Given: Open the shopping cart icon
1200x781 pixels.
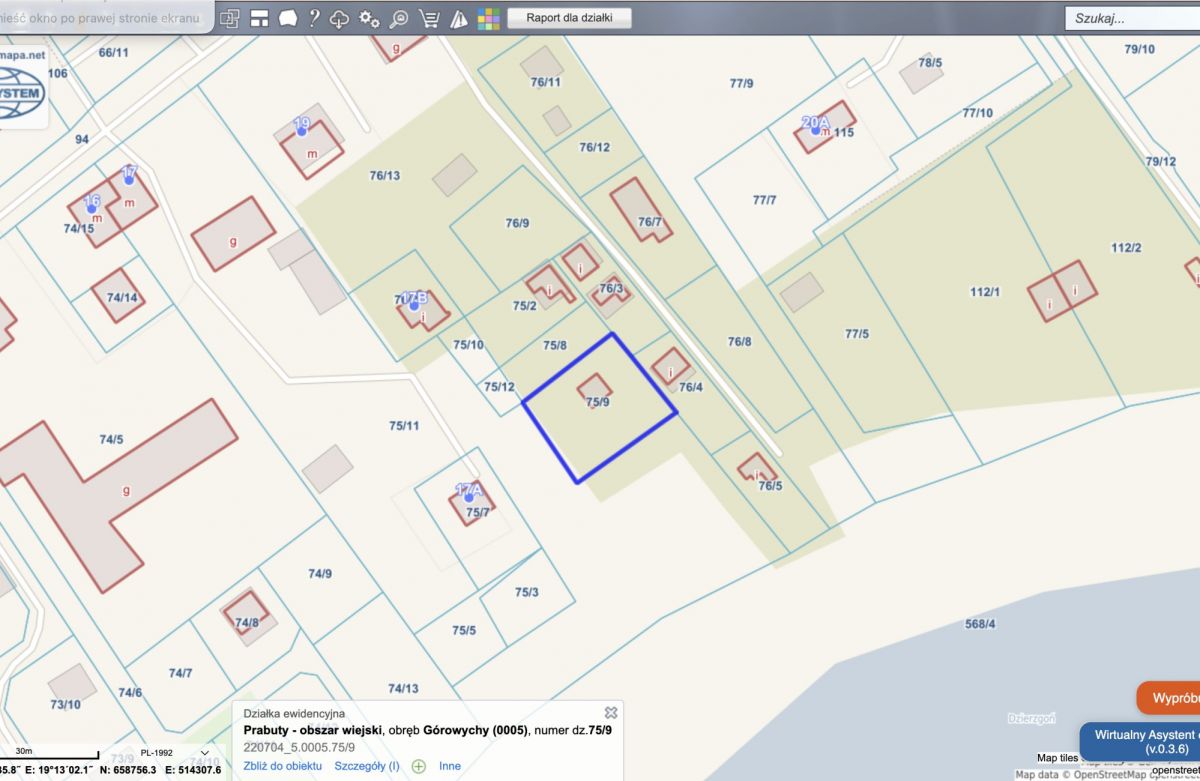Looking at the screenshot, I should pos(429,18).
